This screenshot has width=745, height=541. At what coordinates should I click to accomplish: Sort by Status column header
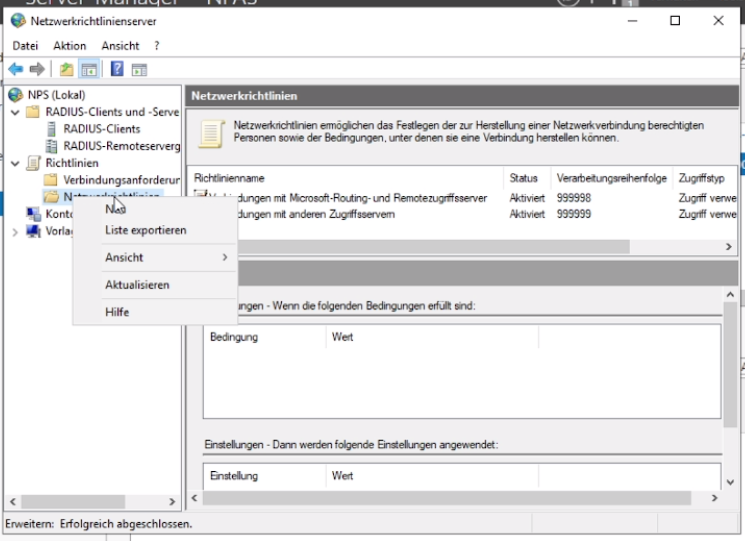click(x=527, y=178)
